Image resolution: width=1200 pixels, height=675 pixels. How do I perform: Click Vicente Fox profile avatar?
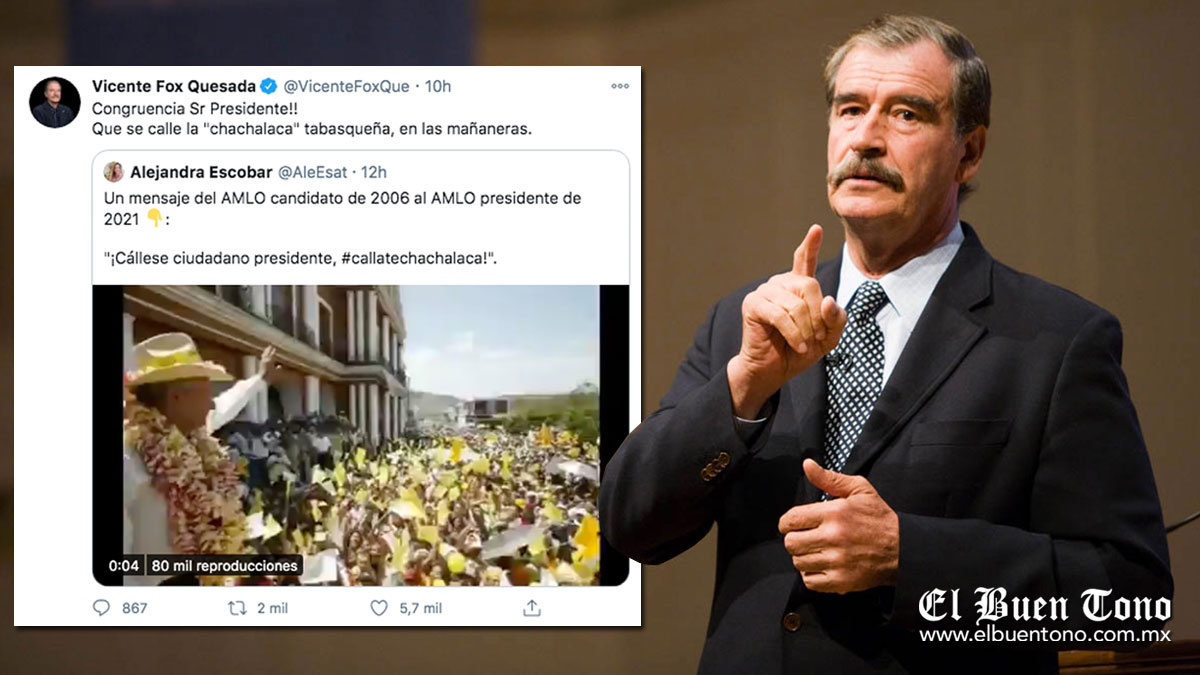(x=55, y=103)
